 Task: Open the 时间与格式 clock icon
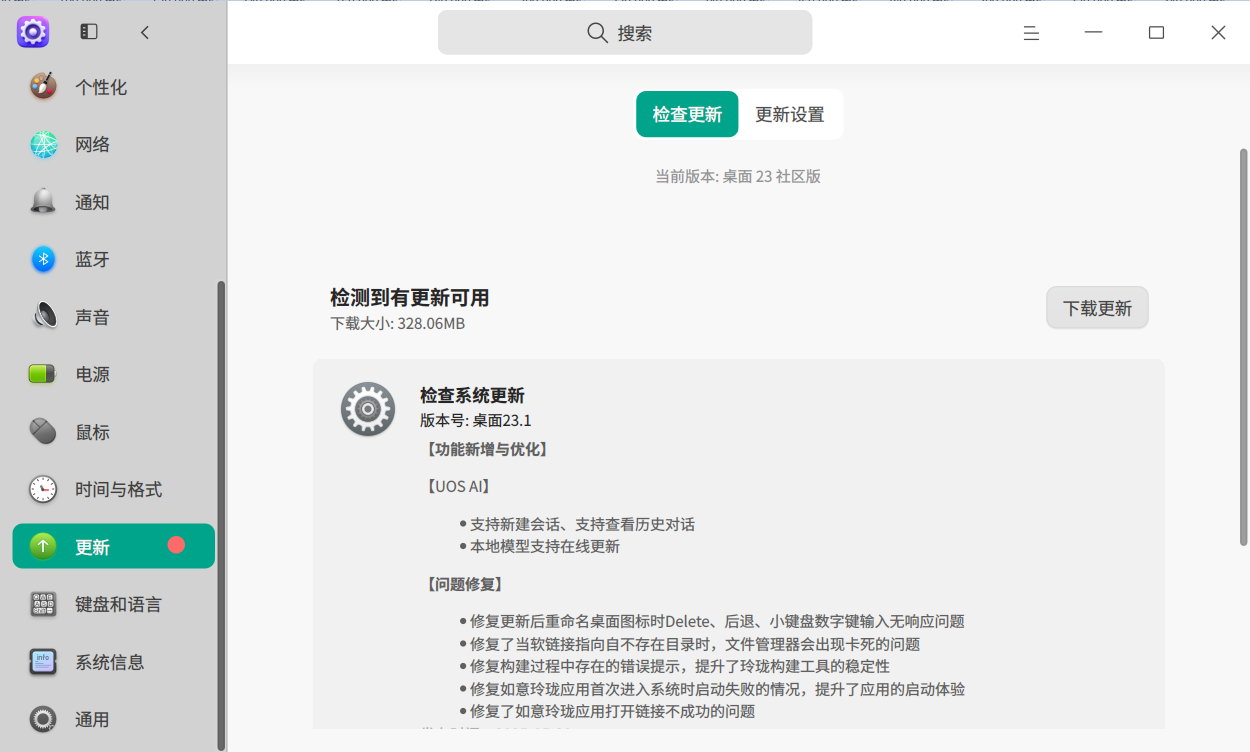tap(43, 490)
